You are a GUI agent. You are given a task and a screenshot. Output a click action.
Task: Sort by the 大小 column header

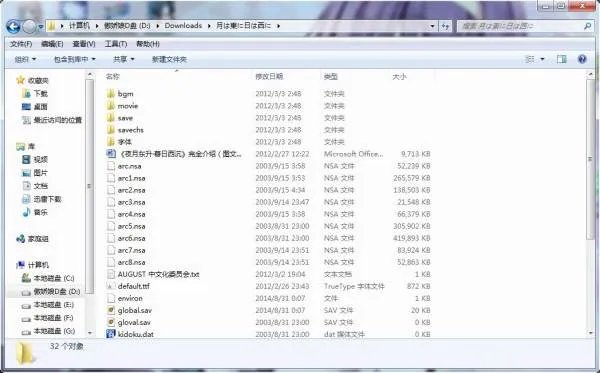[x=399, y=77]
